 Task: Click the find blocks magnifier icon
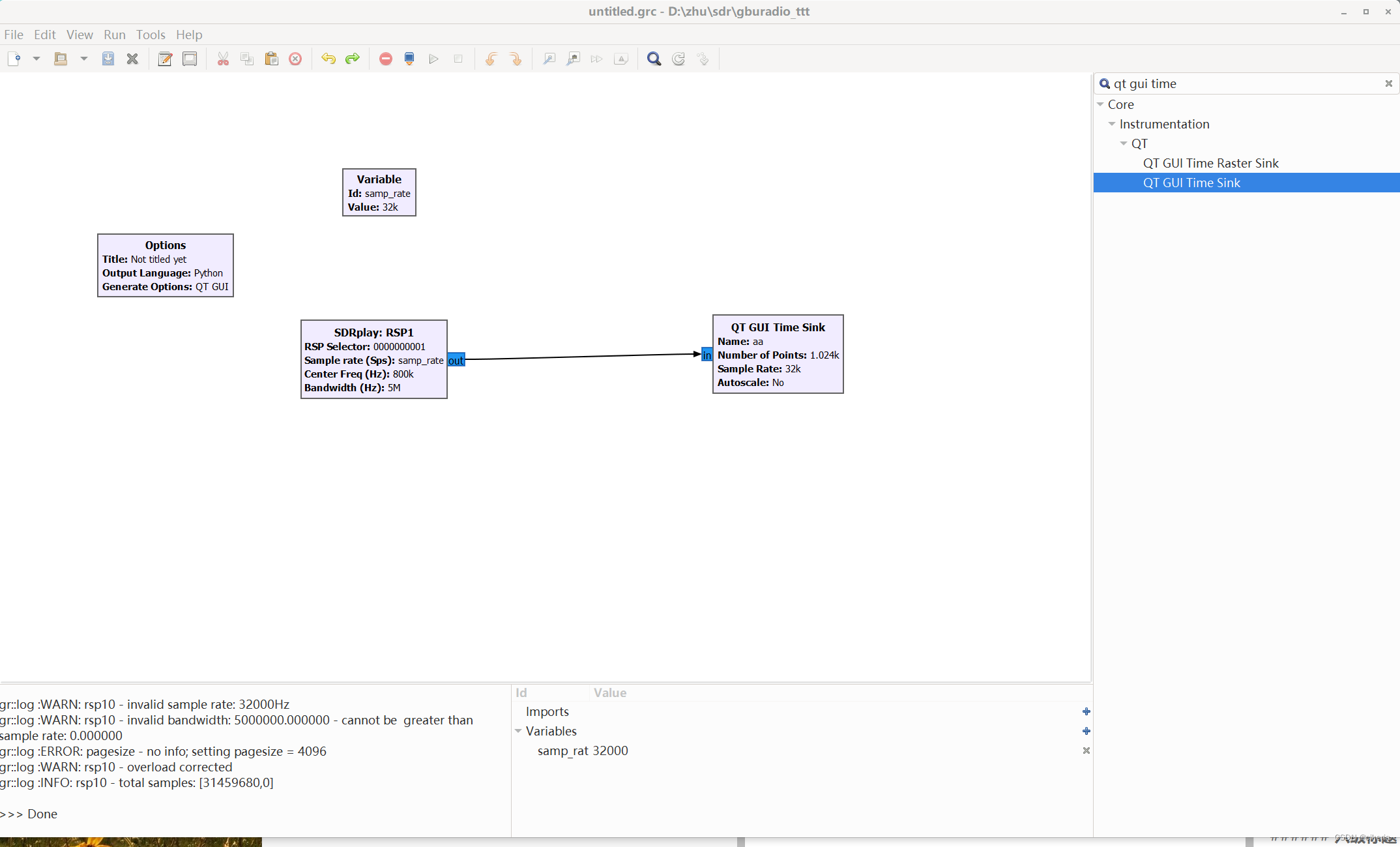pos(654,59)
